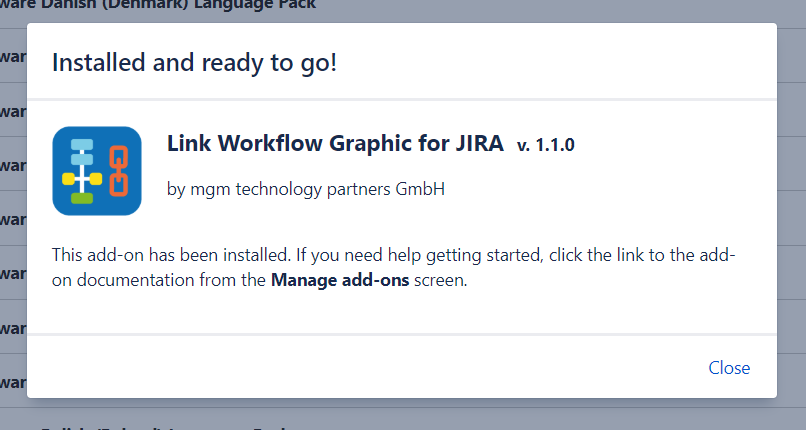The image size is (806, 430).
Task: Click the left yellow node in the logo
Action: pyautogui.click(x=68, y=179)
